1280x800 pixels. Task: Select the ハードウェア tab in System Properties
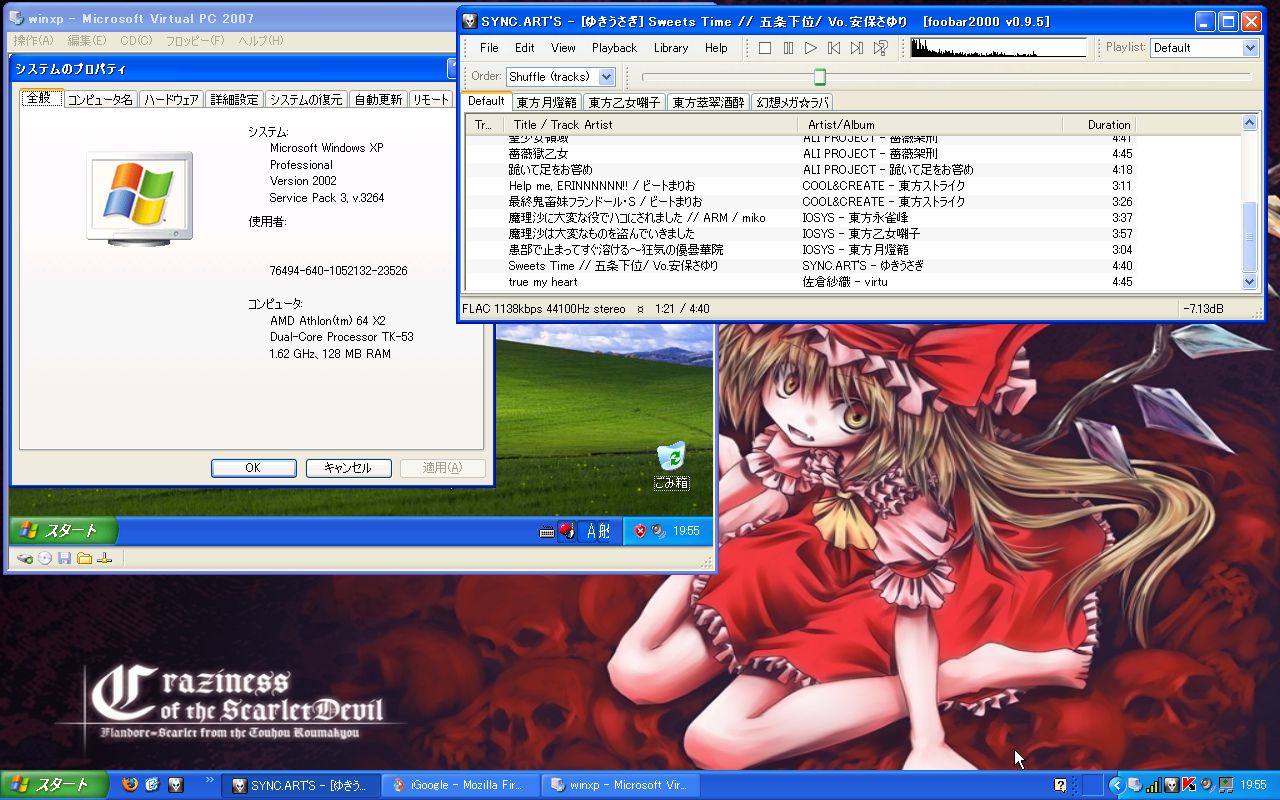pos(171,100)
